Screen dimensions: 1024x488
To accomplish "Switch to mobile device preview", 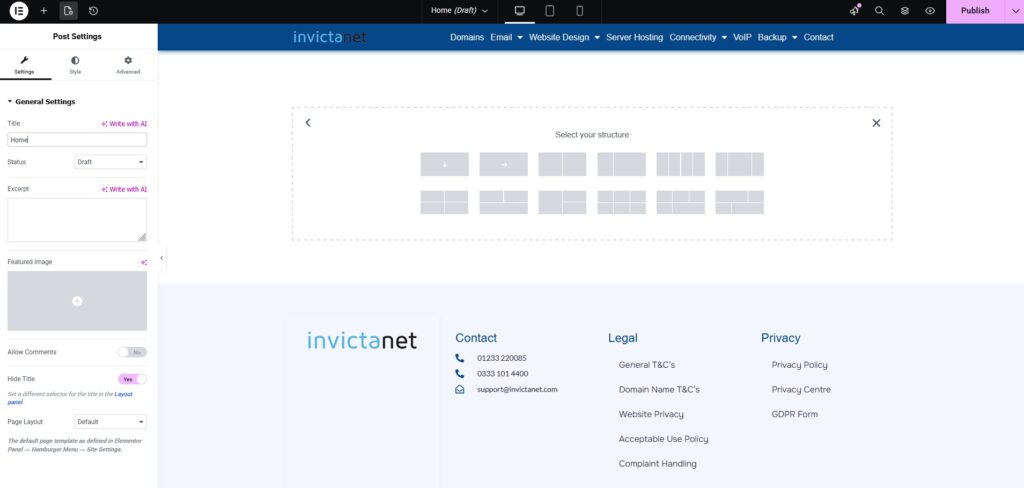I will tap(579, 11).
